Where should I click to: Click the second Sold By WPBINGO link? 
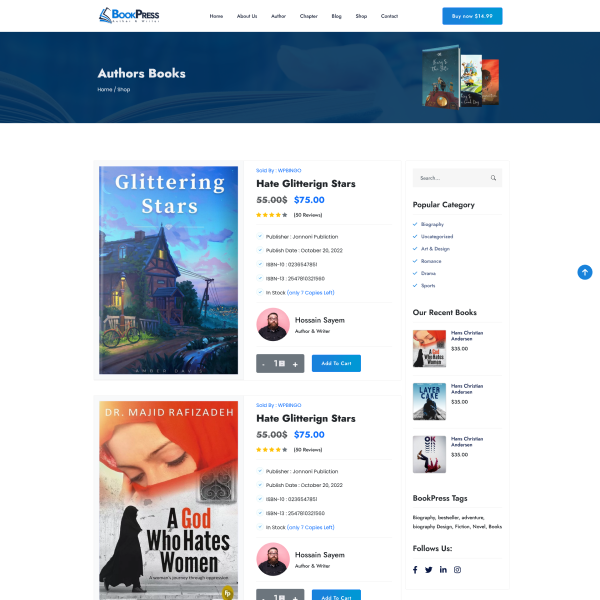click(279, 405)
